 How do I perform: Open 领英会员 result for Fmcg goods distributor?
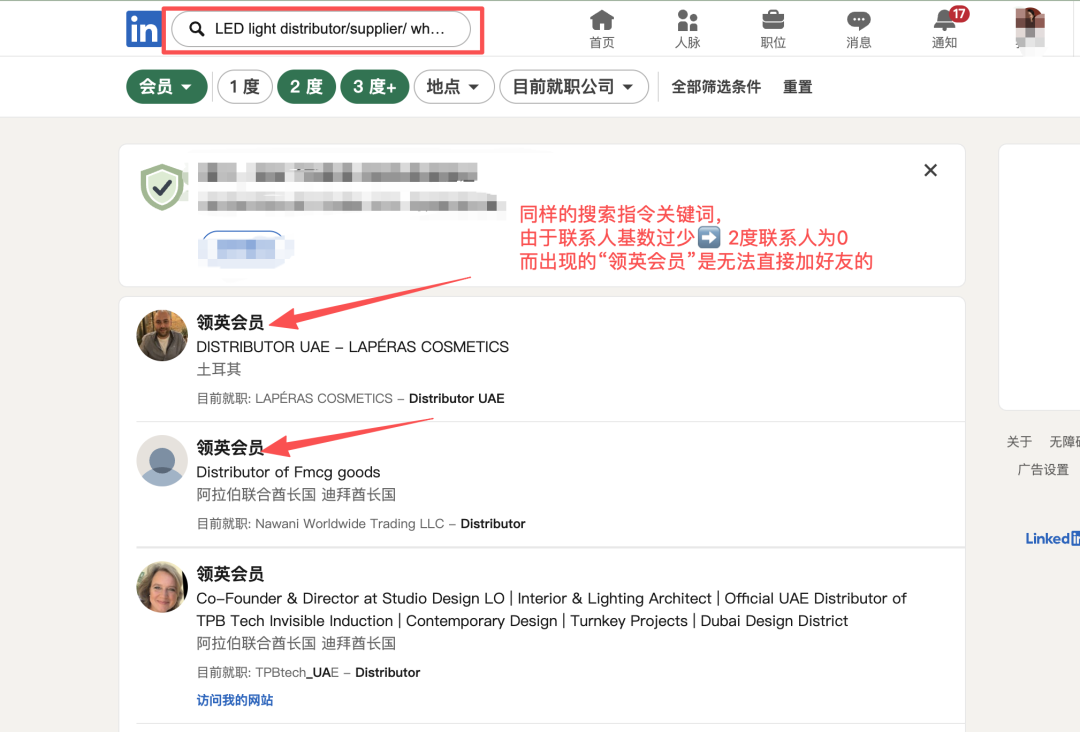tap(230, 448)
